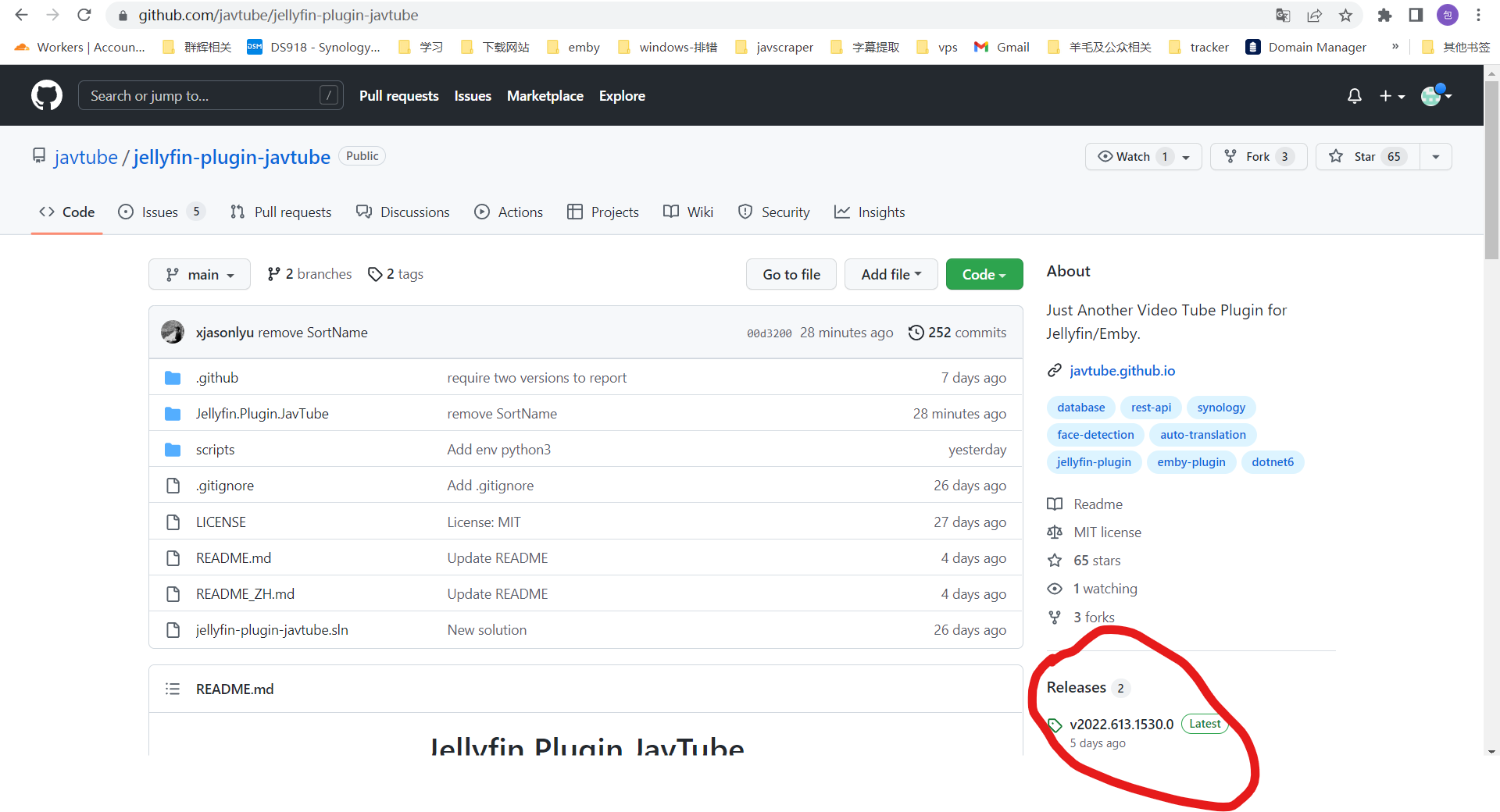Open the Discussions tab

tap(403, 212)
